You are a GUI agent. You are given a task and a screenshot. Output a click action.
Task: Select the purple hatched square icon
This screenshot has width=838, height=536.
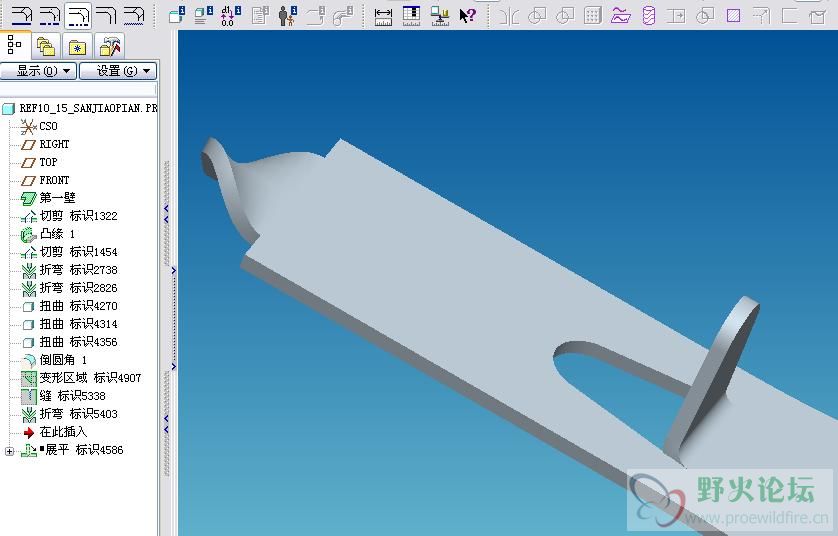pos(733,15)
